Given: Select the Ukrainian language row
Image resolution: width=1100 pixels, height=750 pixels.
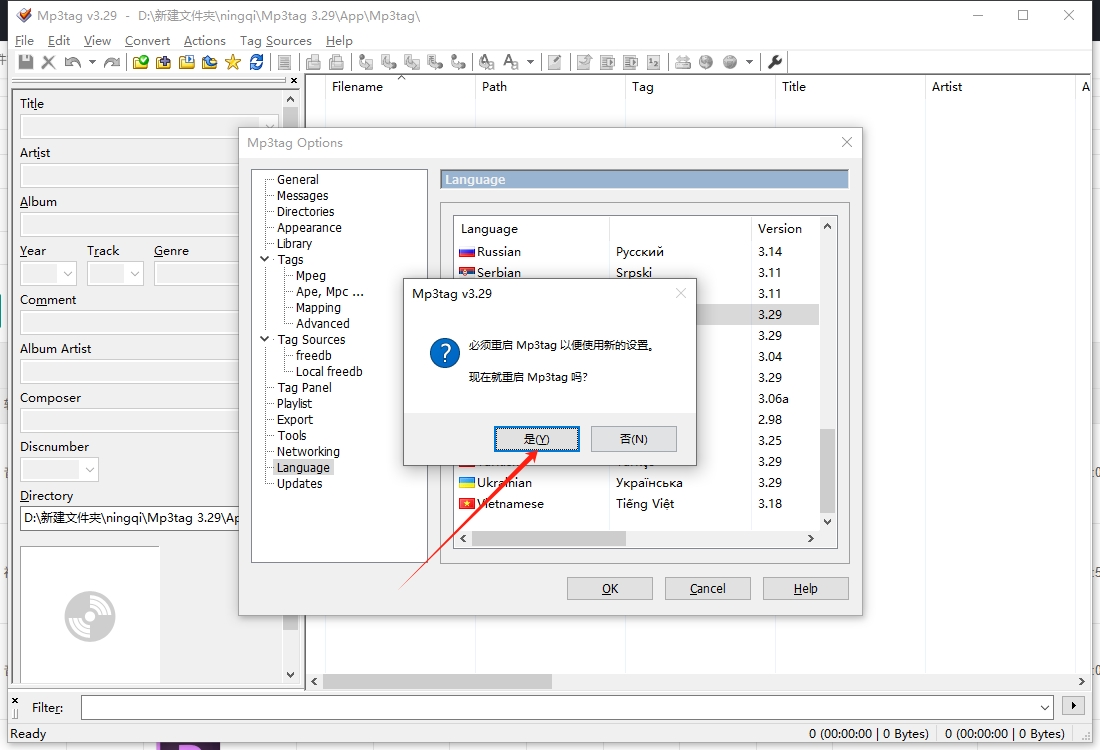Looking at the screenshot, I should coord(638,483).
